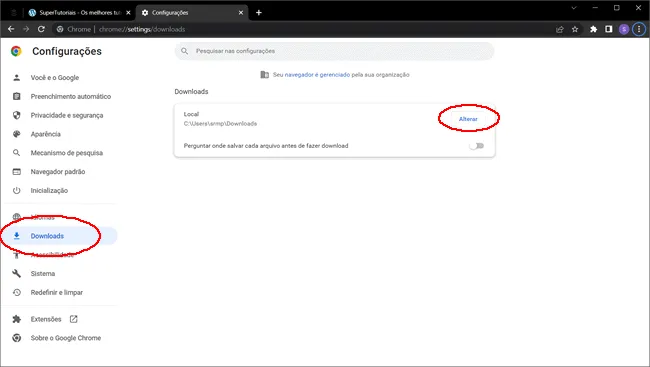Click the clipboard icon beside Preenchimento automático
The width and height of the screenshot is (650, 367).
(x=17, y=96)
